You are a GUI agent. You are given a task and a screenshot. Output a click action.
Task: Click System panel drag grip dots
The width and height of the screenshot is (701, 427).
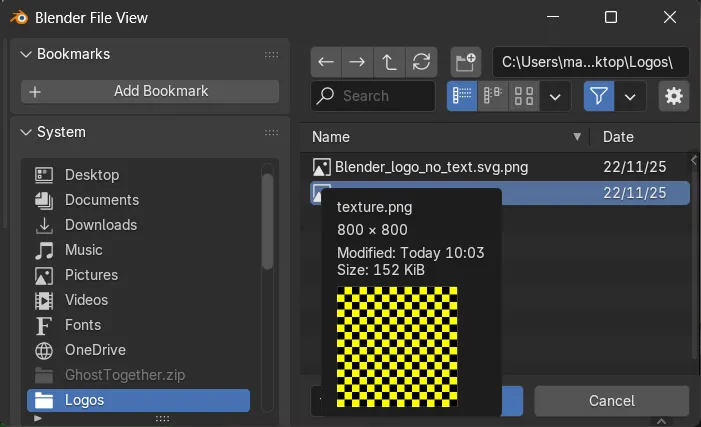[271, 133]
